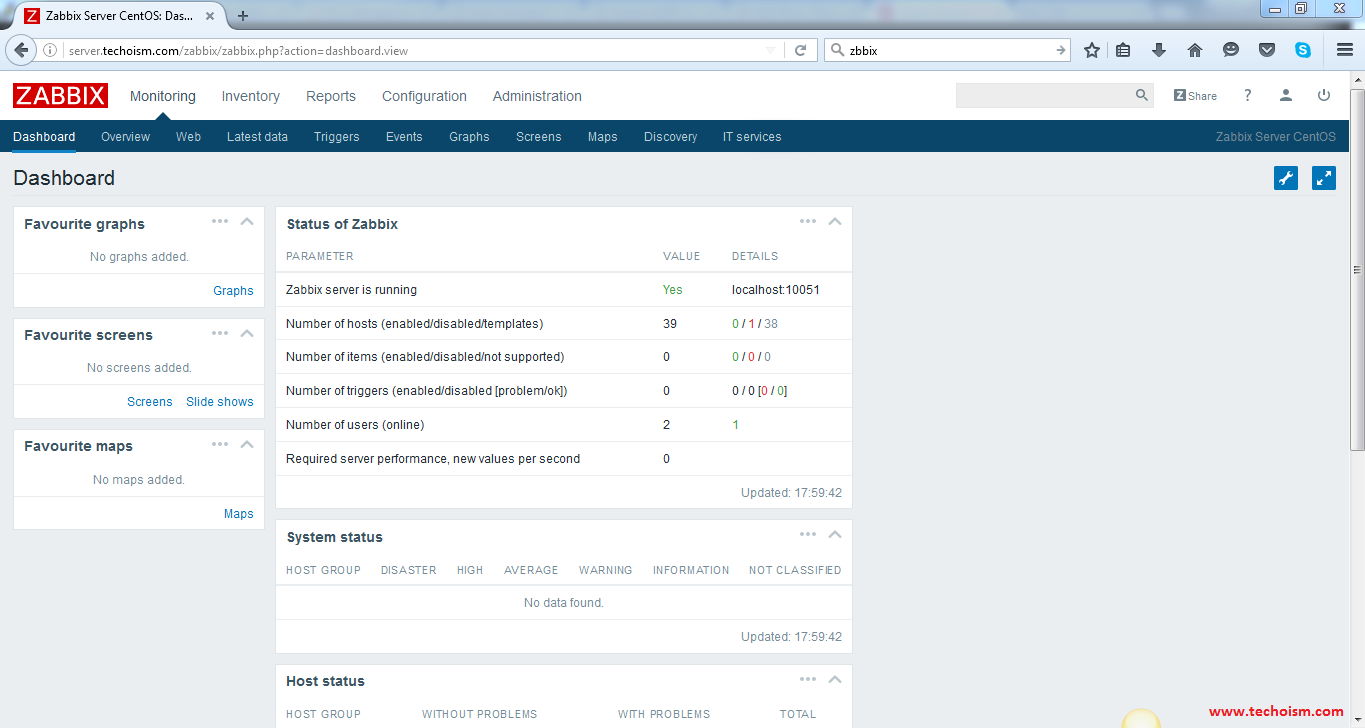This screenshot has width=1365, height=728.
Task: Switch to the Maps submenu tab
Action: [602, 137]
